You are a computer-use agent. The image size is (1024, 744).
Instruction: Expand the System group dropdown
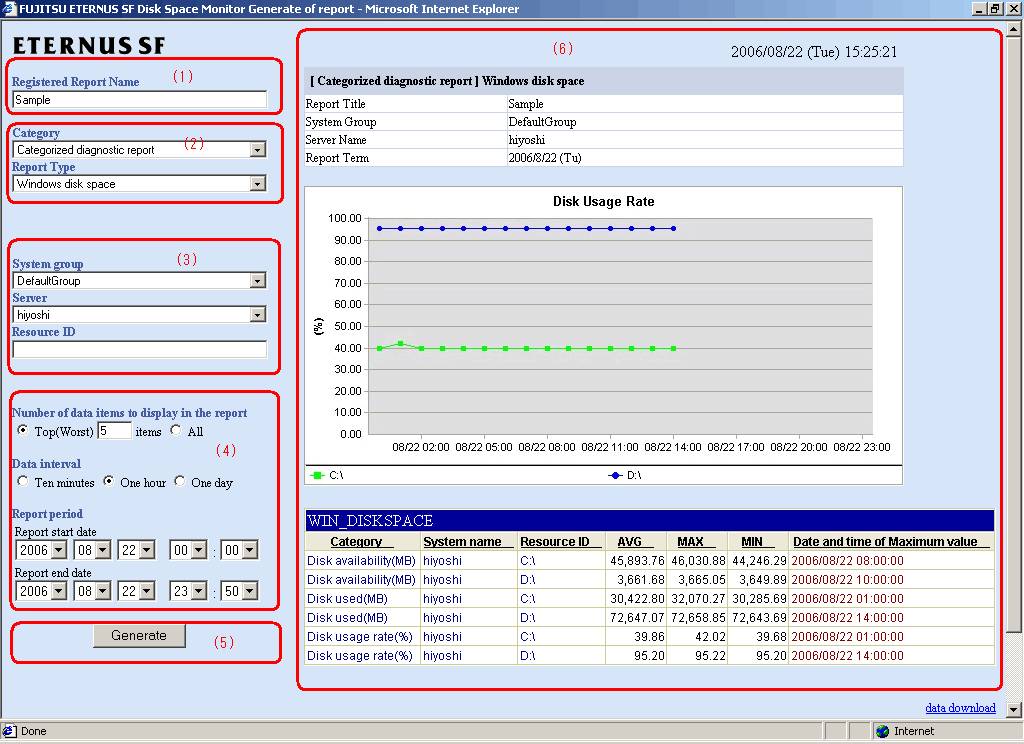(258, 281)
